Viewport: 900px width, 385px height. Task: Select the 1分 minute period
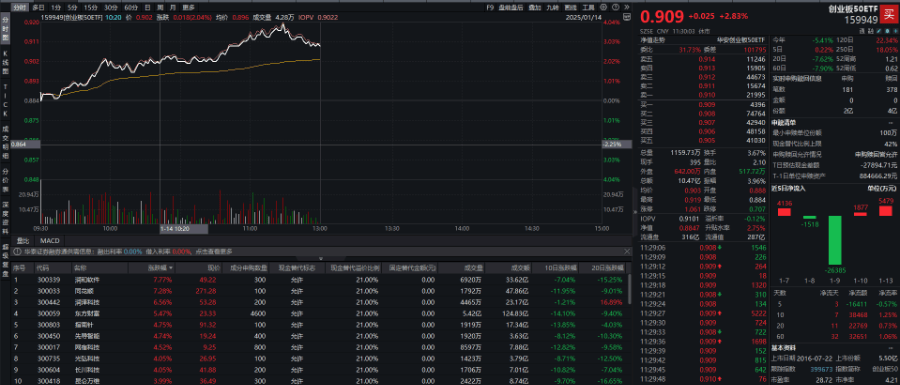[x=55, y=8]
